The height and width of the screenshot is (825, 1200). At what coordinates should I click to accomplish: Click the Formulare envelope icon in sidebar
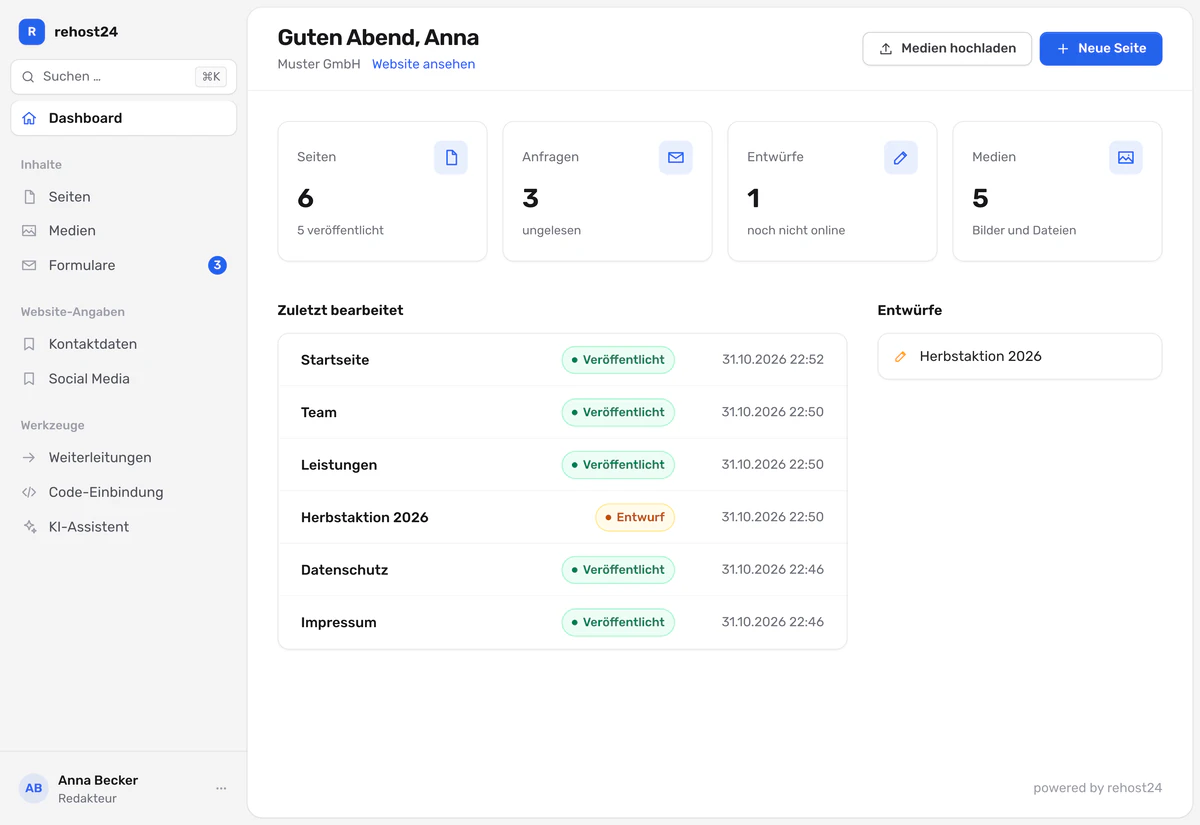(29, 265)
